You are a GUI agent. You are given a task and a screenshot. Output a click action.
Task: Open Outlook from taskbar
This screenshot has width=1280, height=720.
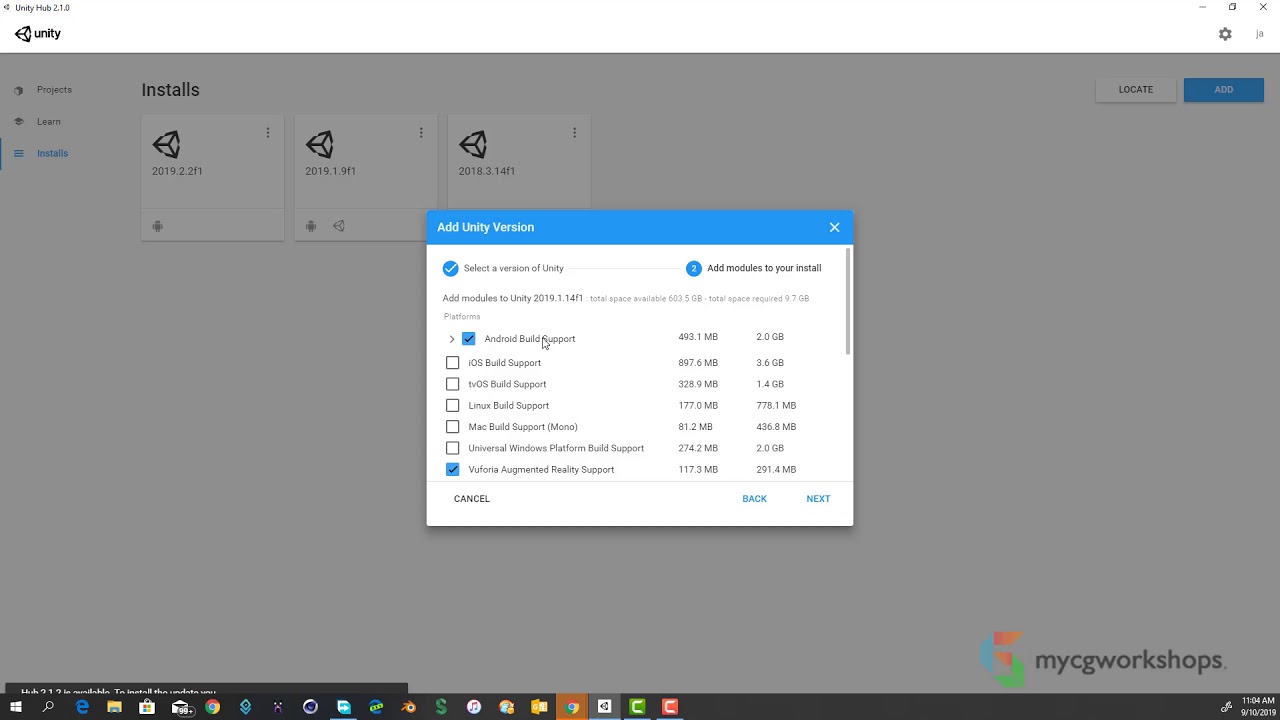click(x=539, y=707)
